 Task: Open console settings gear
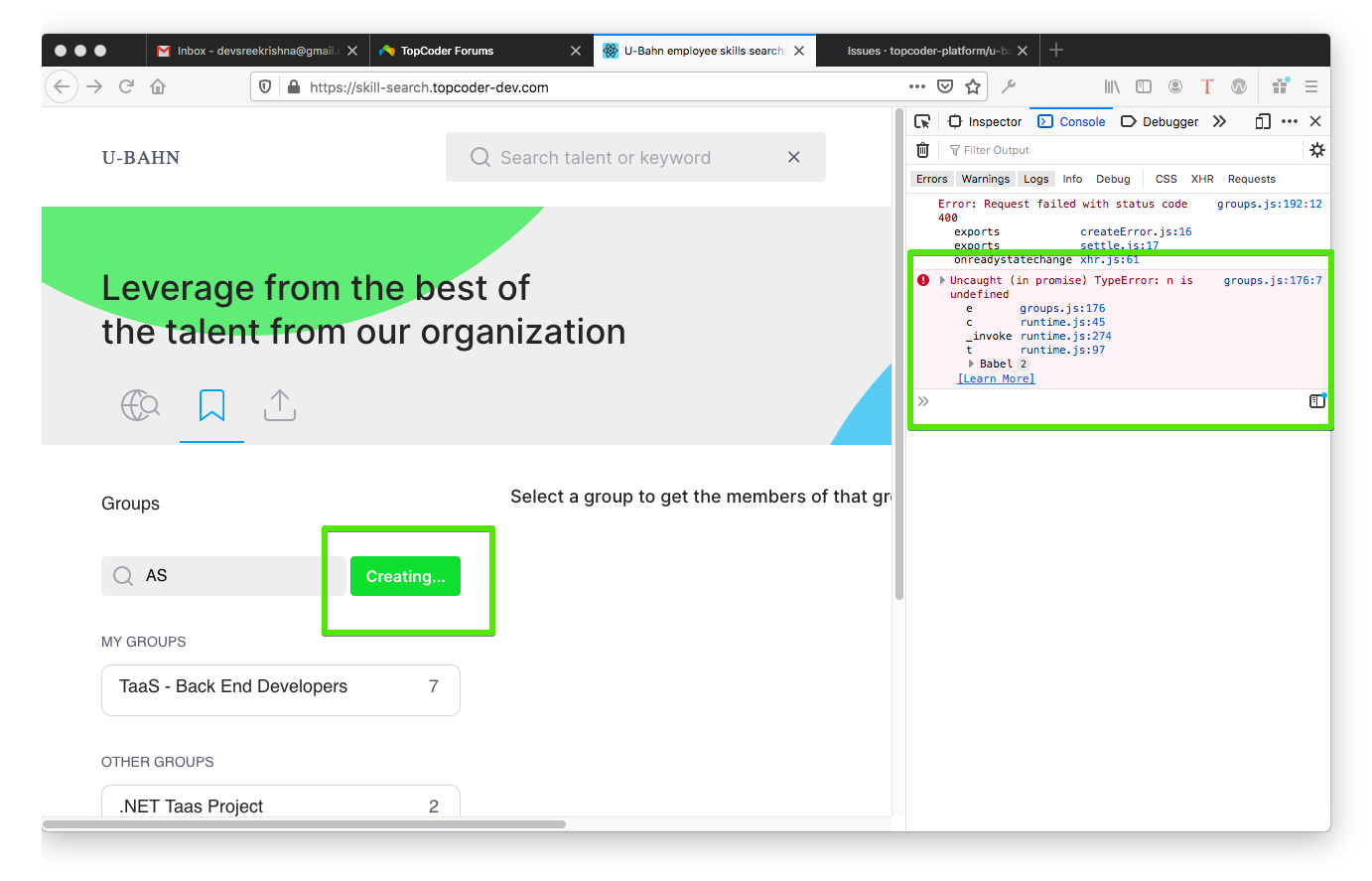(x=1316, y=150)
